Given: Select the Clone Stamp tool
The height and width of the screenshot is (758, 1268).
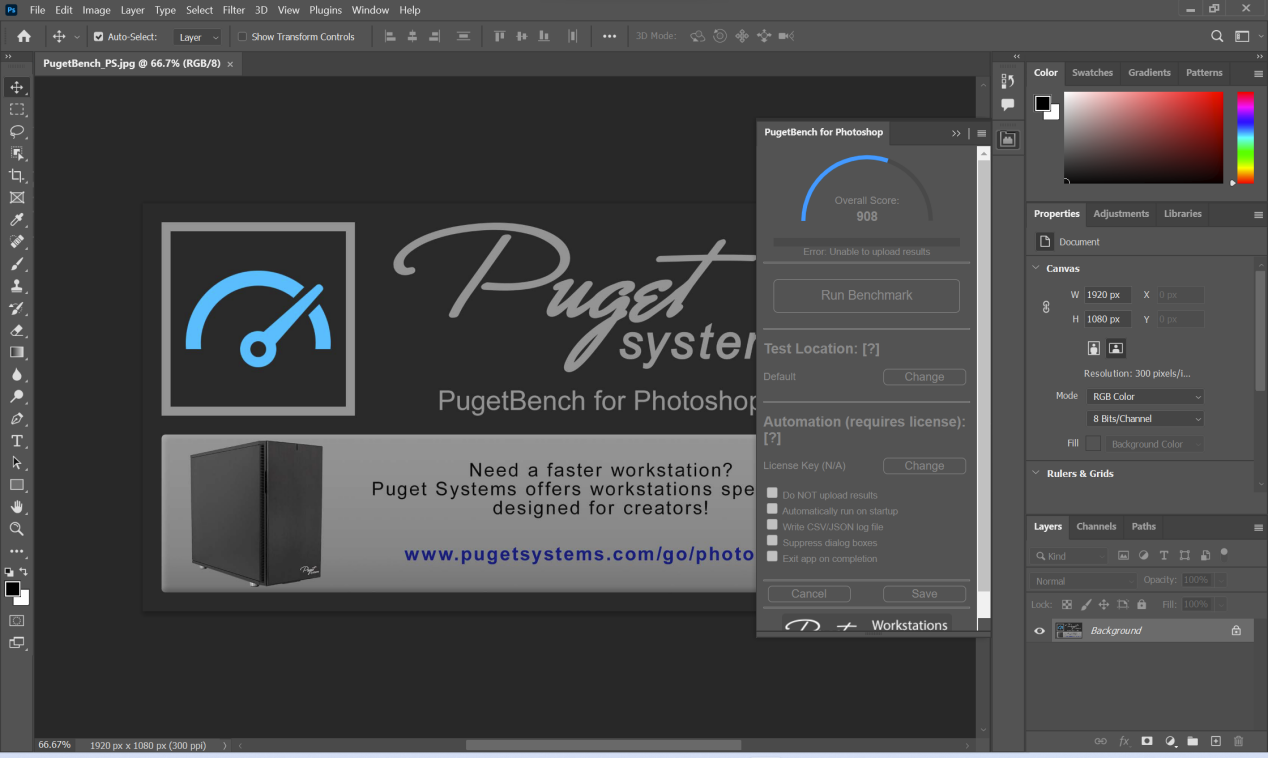Looking at the screenshot, I should tap(17, 286).
